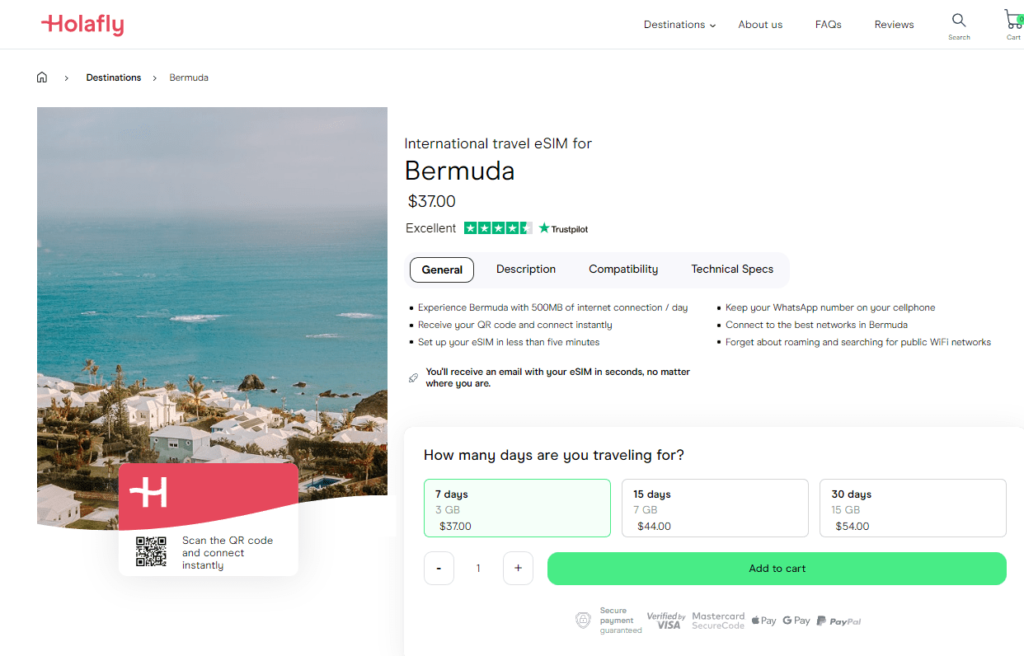Switch to the Description tab

coord(526,269)
